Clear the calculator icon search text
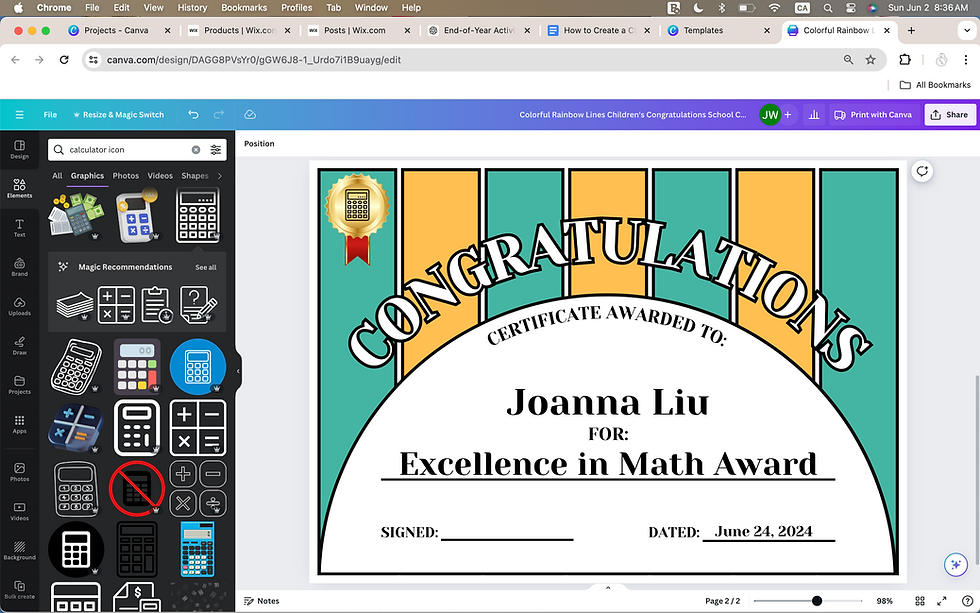The image size is (980, 613). click(196, 150)
